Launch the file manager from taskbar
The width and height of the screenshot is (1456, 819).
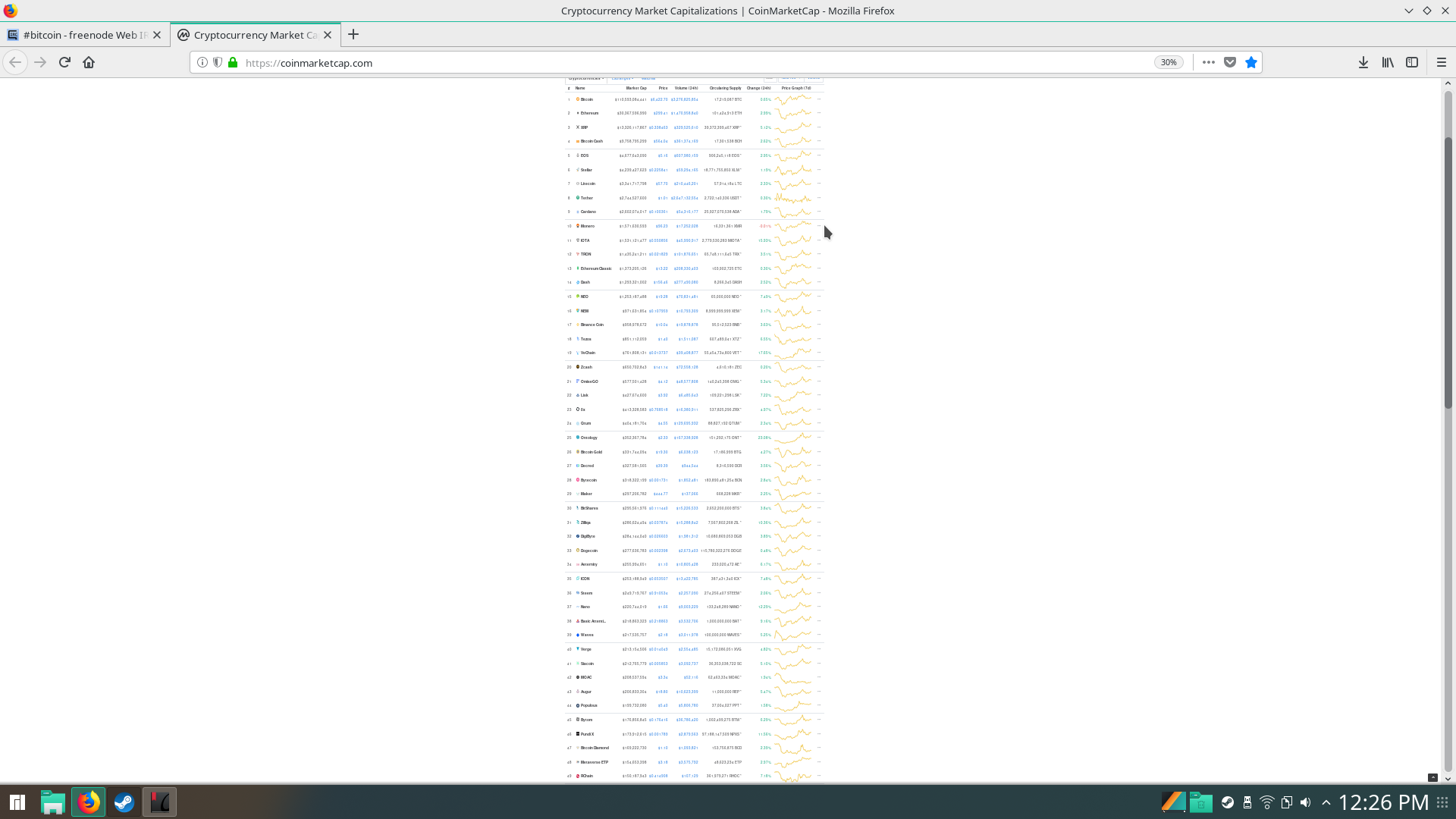52,802
